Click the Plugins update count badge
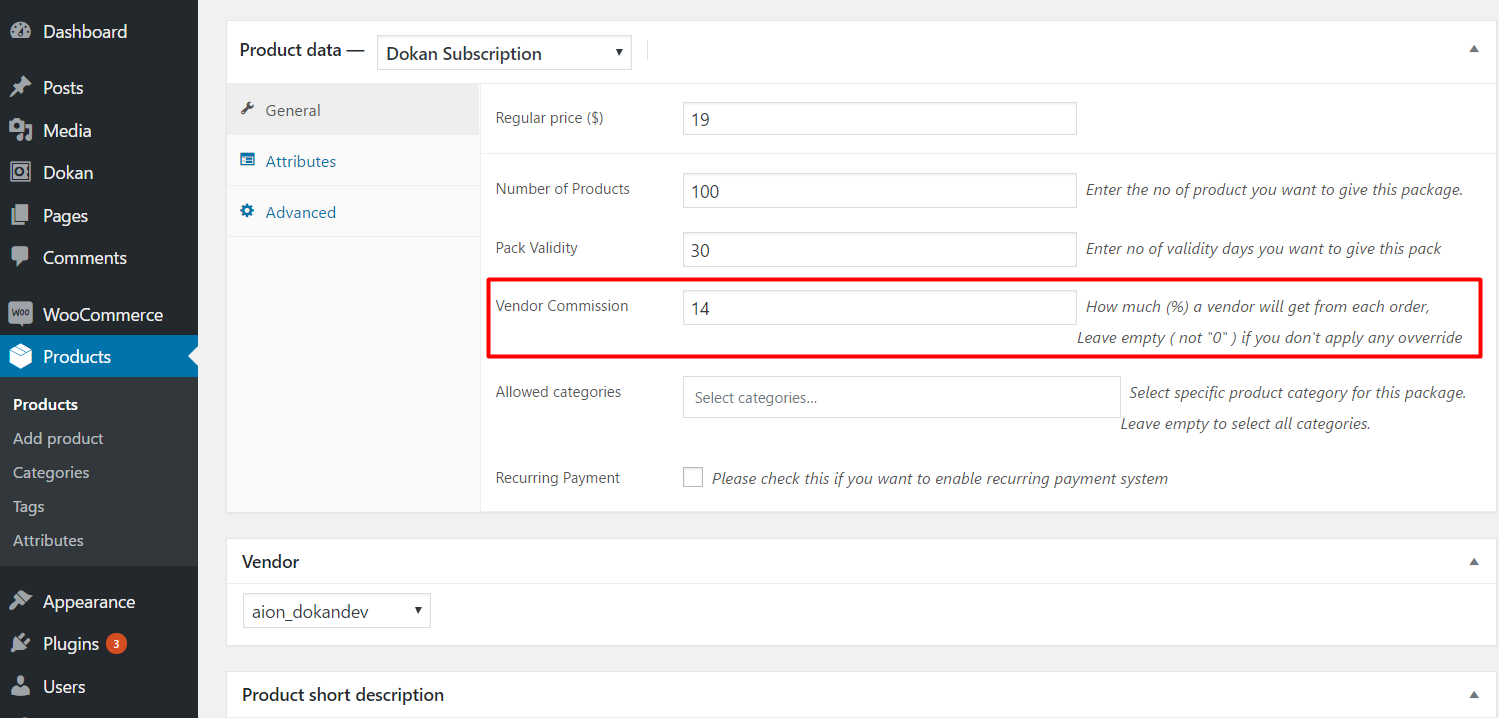The image size is (1499, 718). click(116, 644)
